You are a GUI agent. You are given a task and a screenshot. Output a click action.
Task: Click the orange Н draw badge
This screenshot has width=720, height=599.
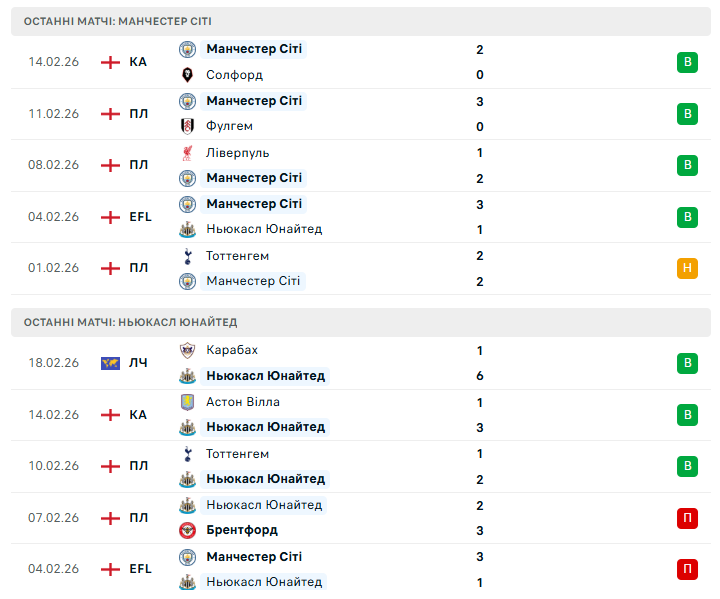click(687, 268)
